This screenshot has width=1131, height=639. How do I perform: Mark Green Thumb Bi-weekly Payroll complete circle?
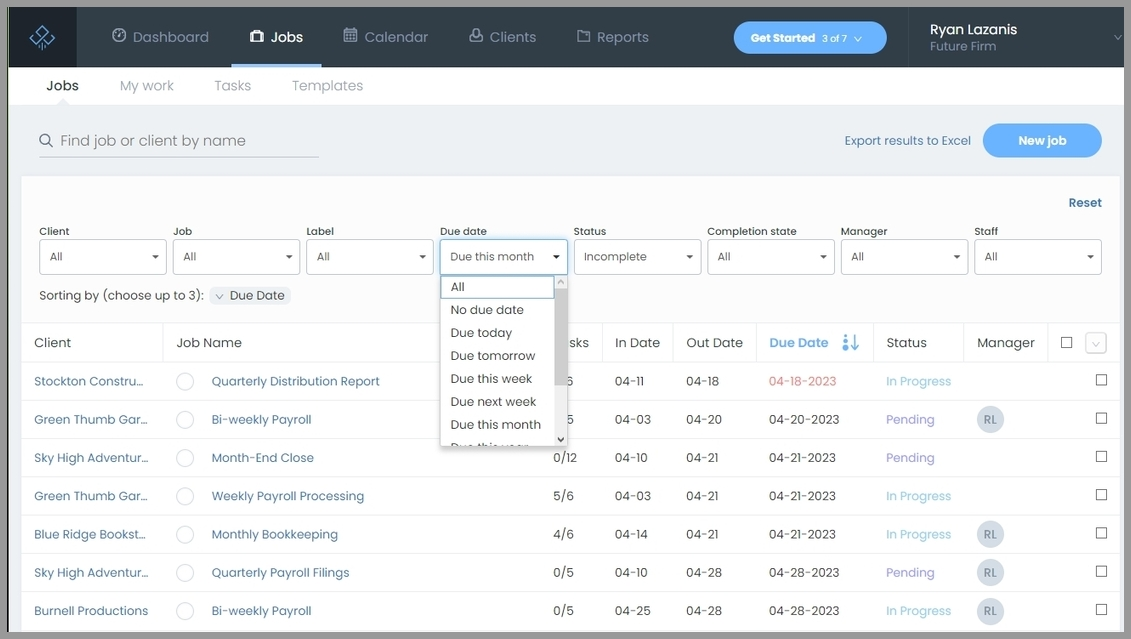point(185,420)
